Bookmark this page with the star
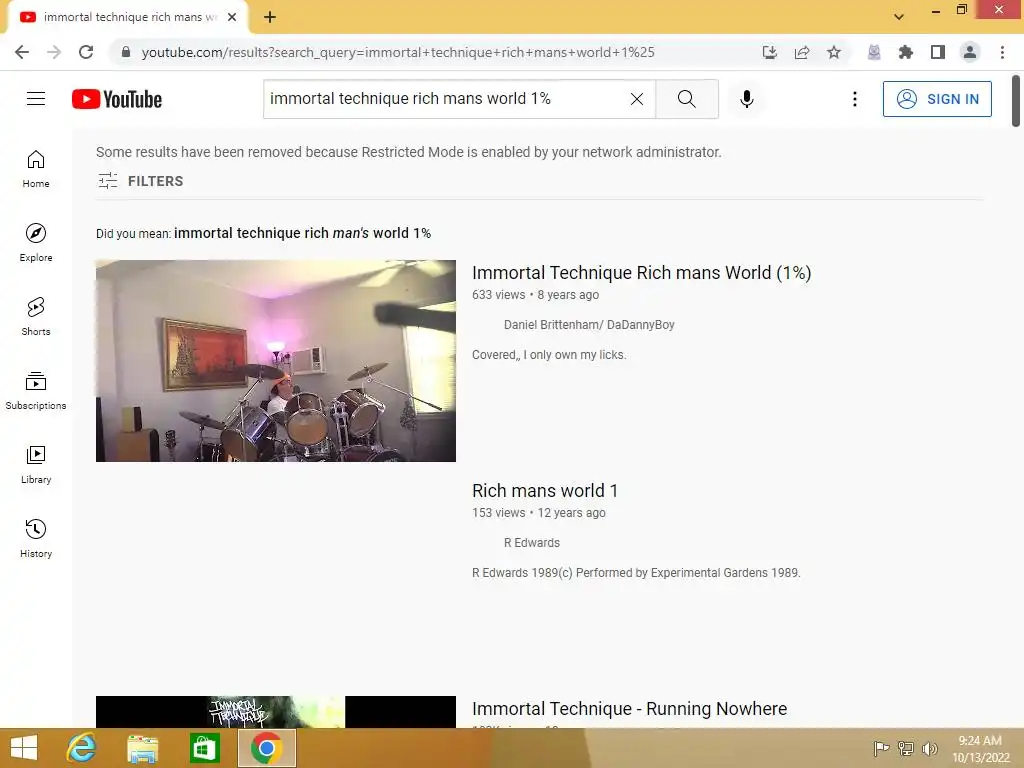This screenshot has height=768, width=1024. [834, 52]
